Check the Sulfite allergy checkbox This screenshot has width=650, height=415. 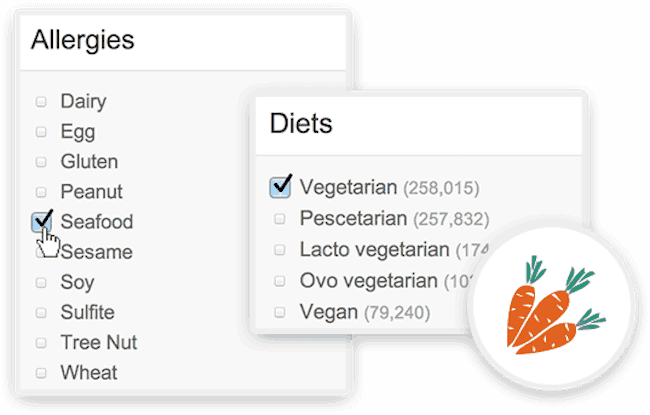click(x=41, y=312)
